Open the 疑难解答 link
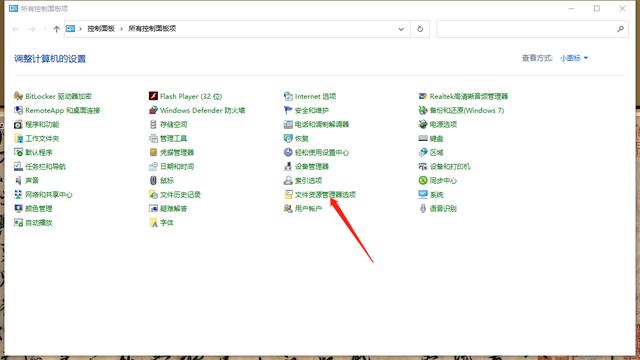 click(x=173, y=209)
